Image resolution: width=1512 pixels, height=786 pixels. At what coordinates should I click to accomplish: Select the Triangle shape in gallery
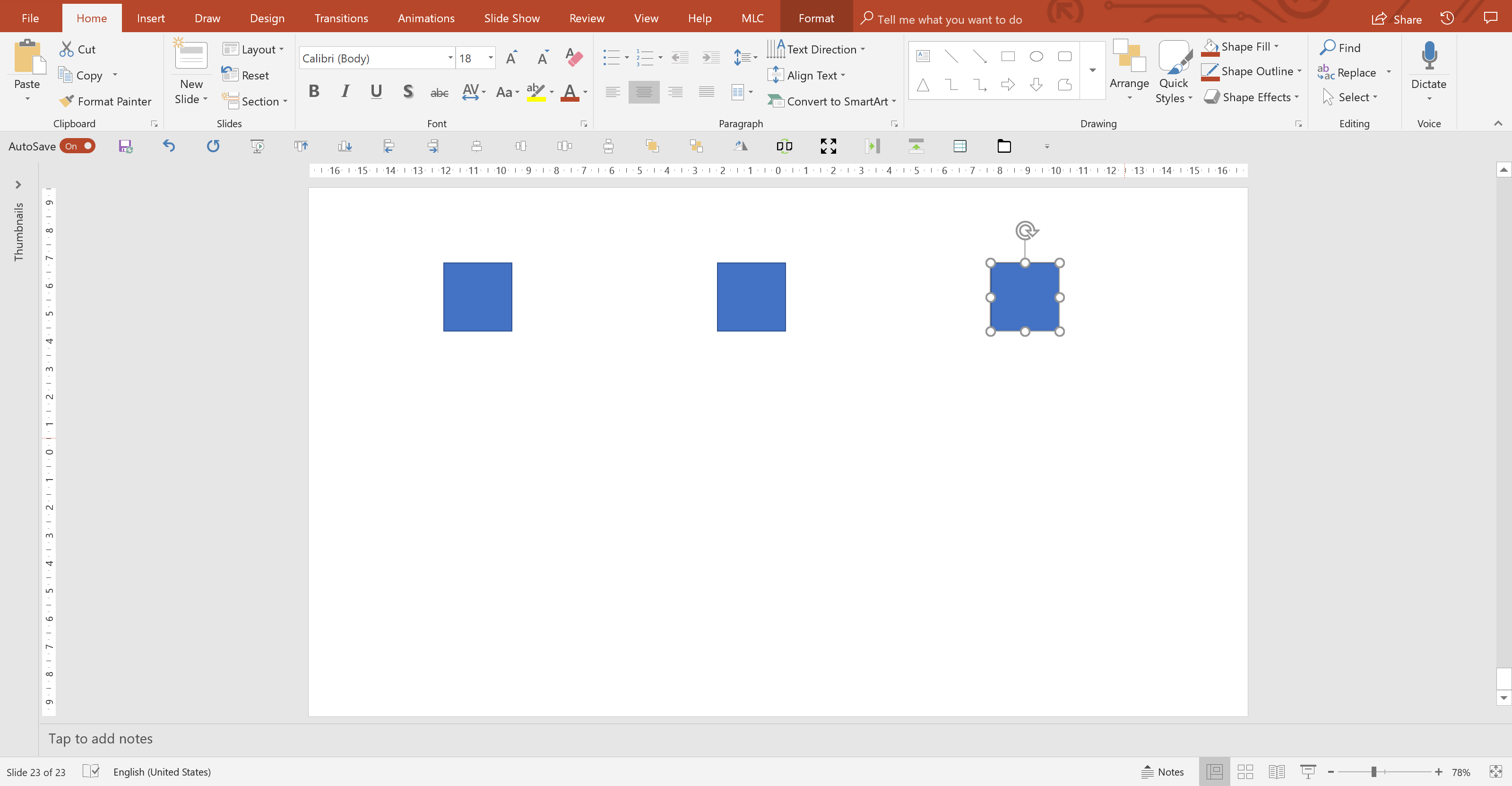coord(923,85)
